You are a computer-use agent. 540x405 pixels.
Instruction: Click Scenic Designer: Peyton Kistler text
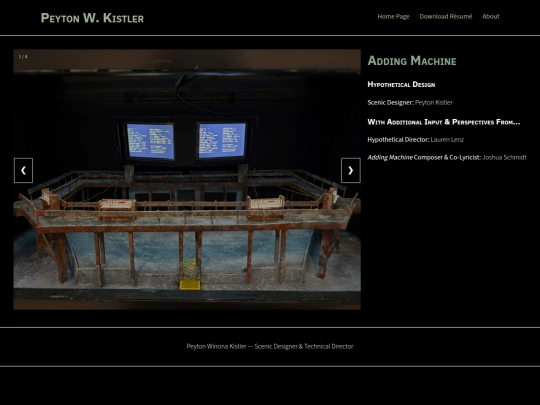[x=410, y=103]
